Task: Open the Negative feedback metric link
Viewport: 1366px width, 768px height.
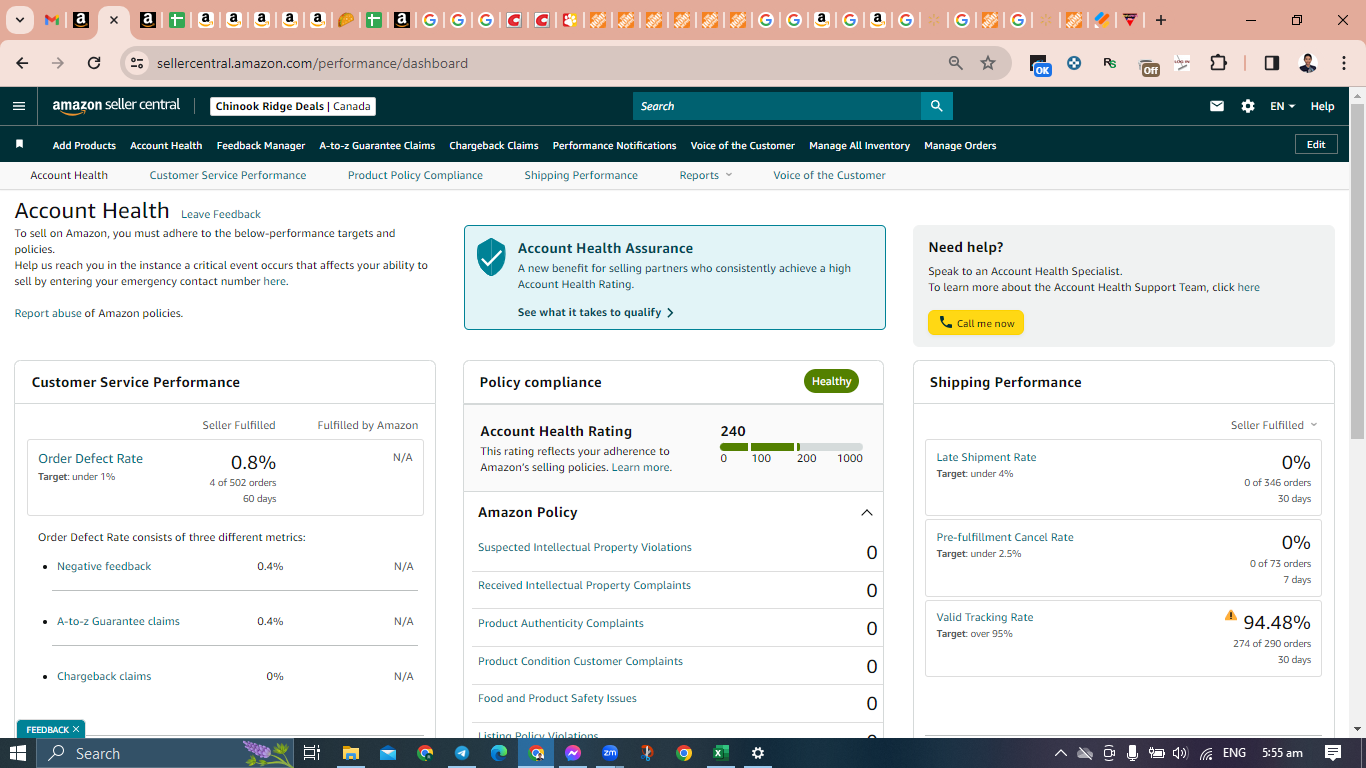Action: [104, 566]
